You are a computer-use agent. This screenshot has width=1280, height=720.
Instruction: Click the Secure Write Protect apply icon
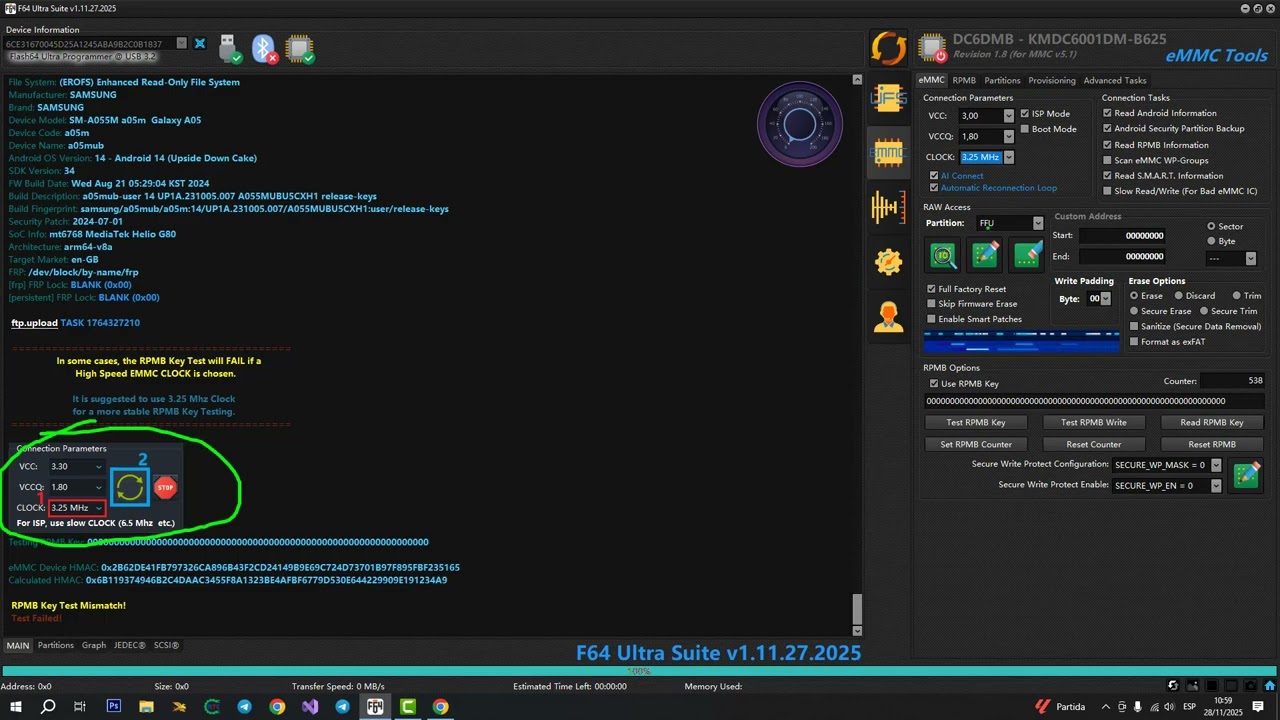coord(1246,475)
